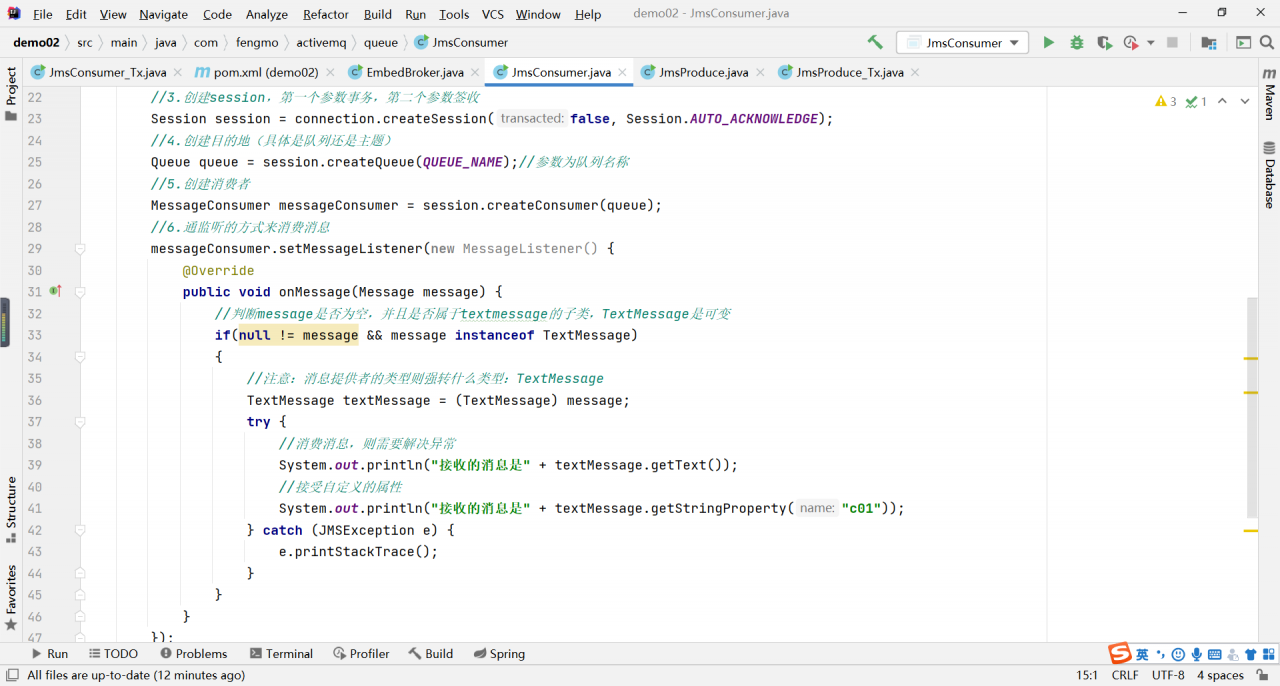Open the Navigate menu

point(163,14)
